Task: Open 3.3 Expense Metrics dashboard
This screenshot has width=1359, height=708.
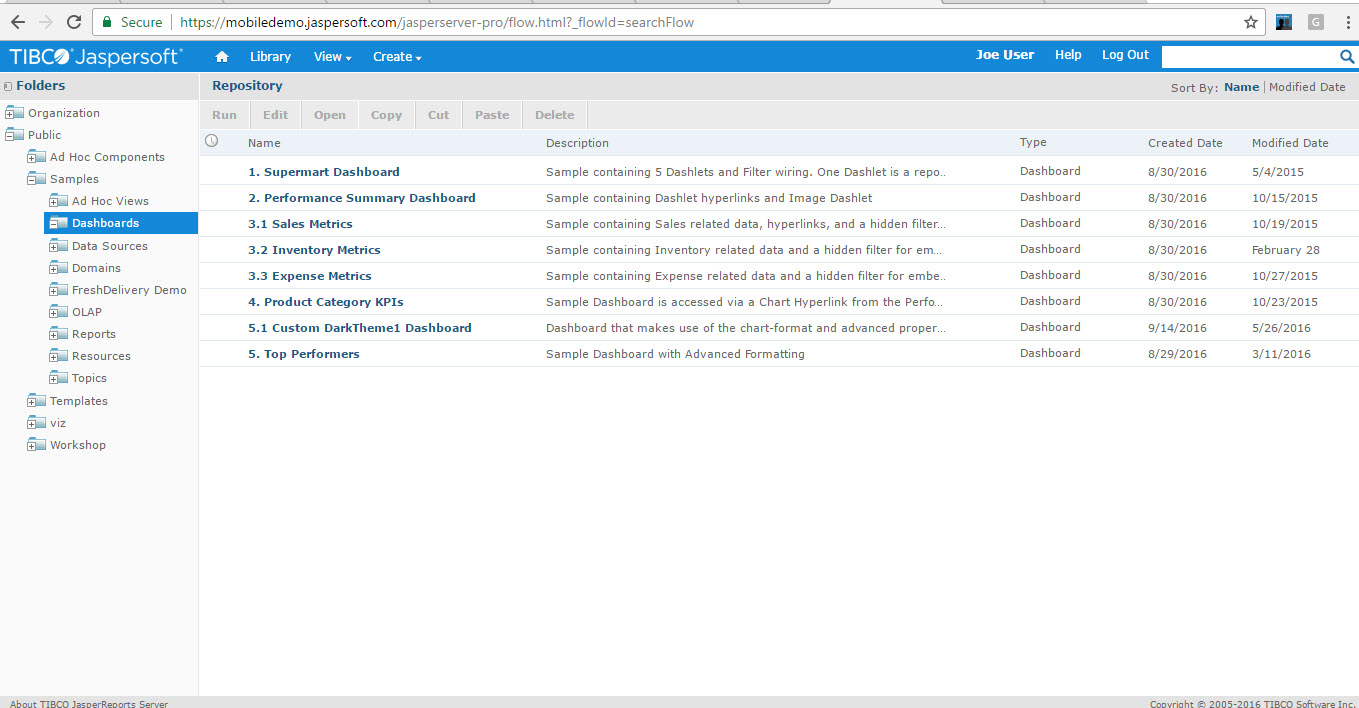Action: click(x=310, y=276)
